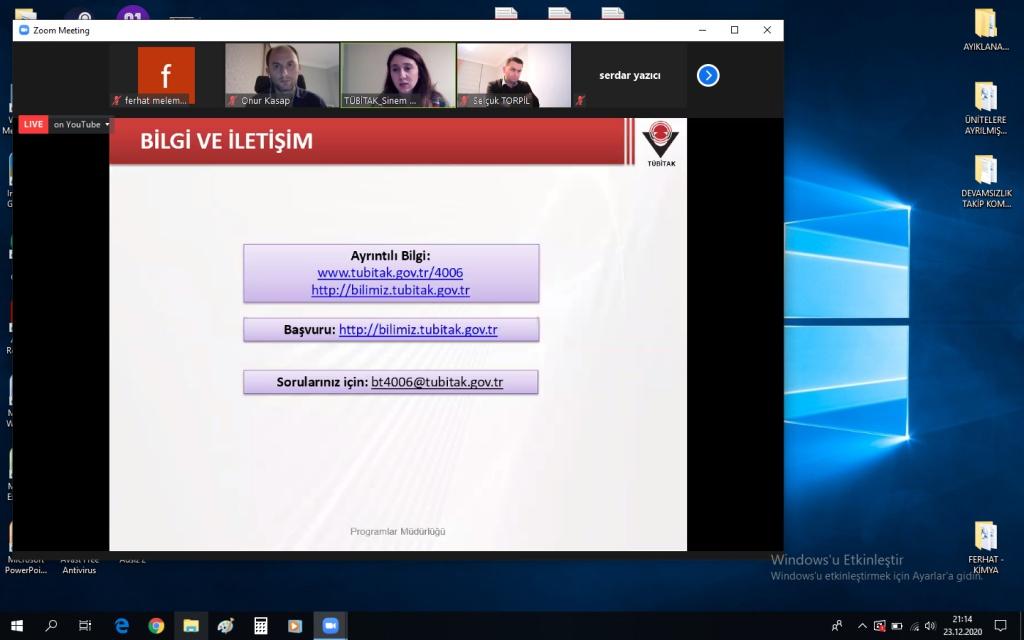Launch Google Chrome from the taskbar
The width and height of the screenshot is (1024, 640).
point(156,626)
